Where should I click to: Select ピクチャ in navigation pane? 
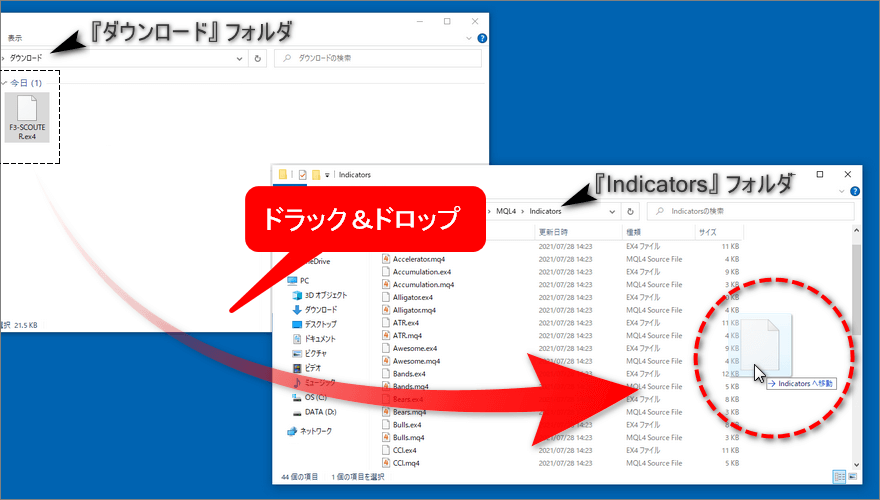click(310, 354)
